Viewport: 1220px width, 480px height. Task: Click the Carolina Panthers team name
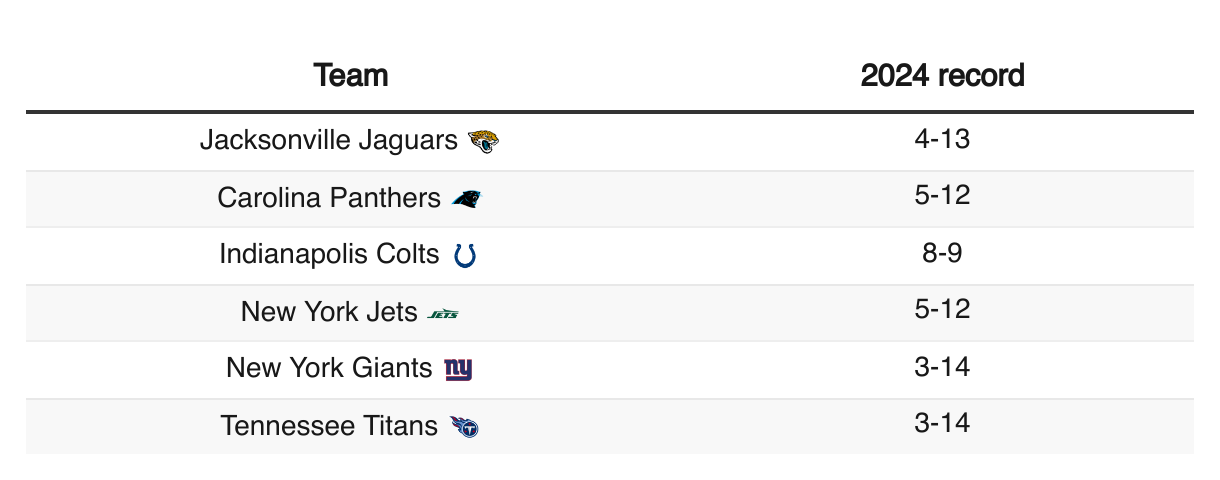tap(329, 198)
